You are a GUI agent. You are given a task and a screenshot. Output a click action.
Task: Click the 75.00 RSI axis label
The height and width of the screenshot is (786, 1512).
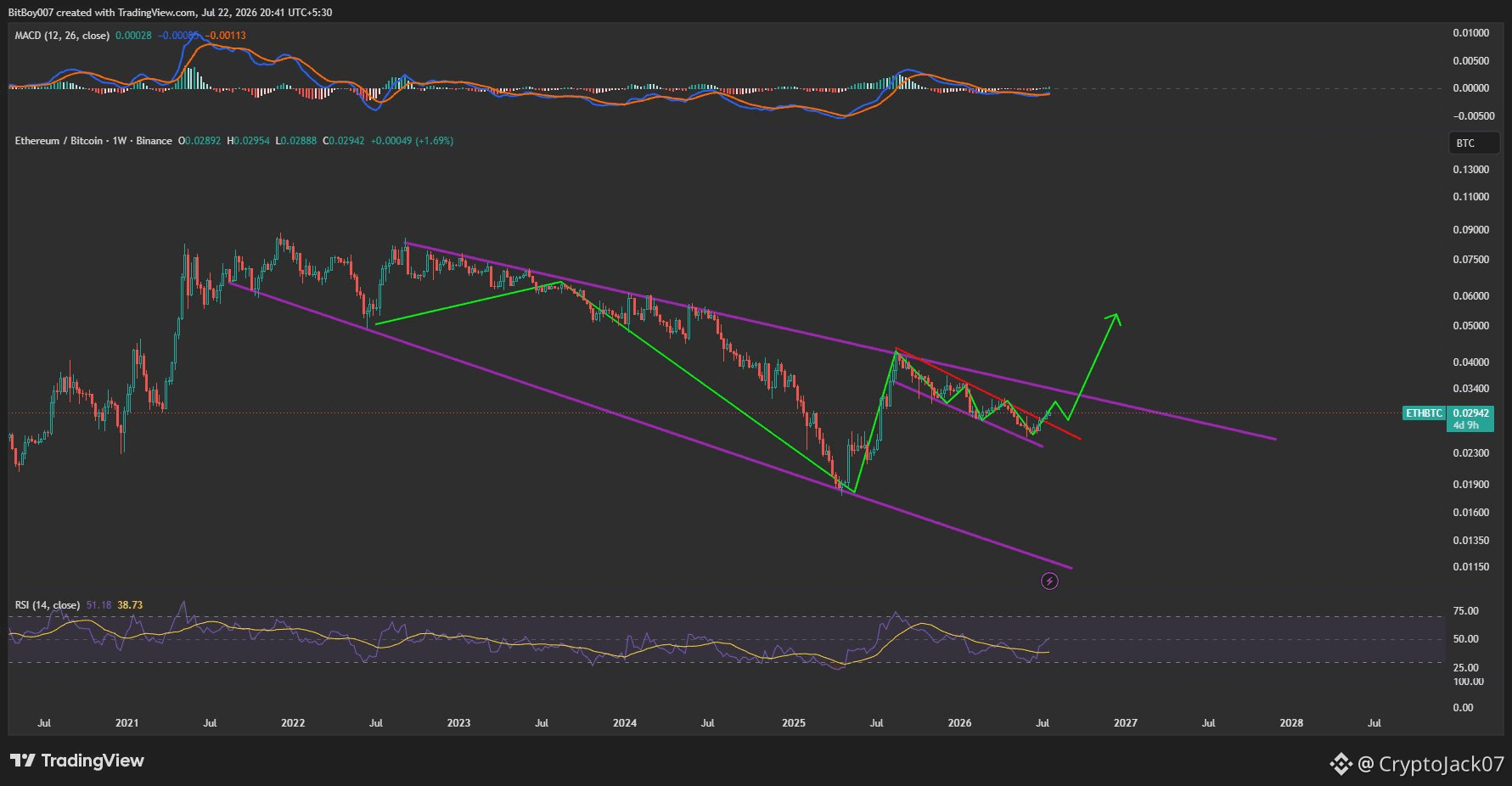pyautogui.click(x=1466, y=611)
